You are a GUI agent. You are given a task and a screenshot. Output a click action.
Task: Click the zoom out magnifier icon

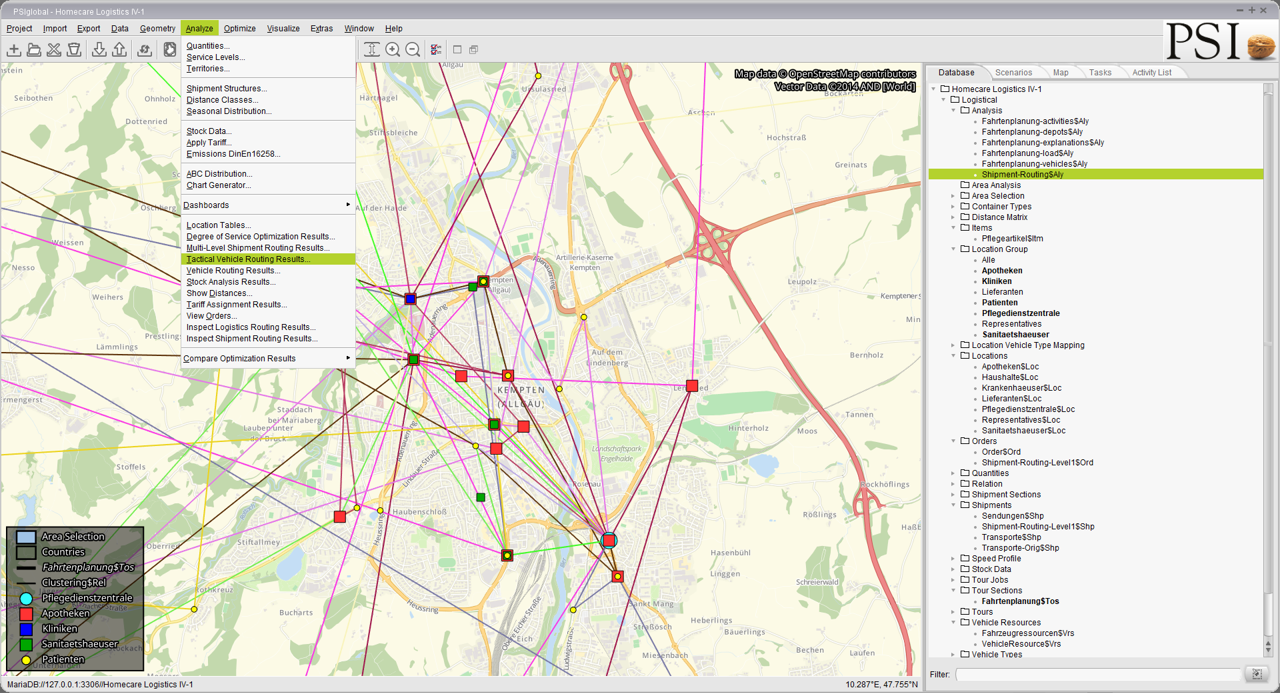(412, 50)
